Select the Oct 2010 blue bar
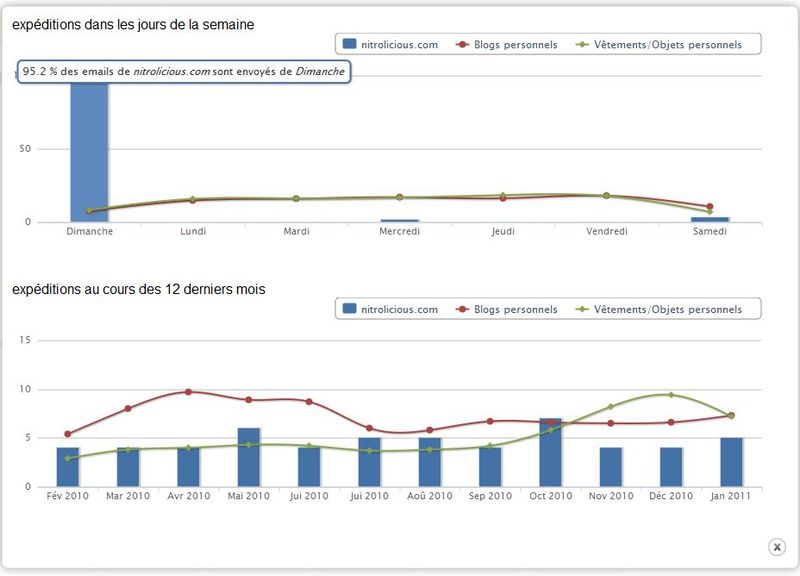 [551, 452]
